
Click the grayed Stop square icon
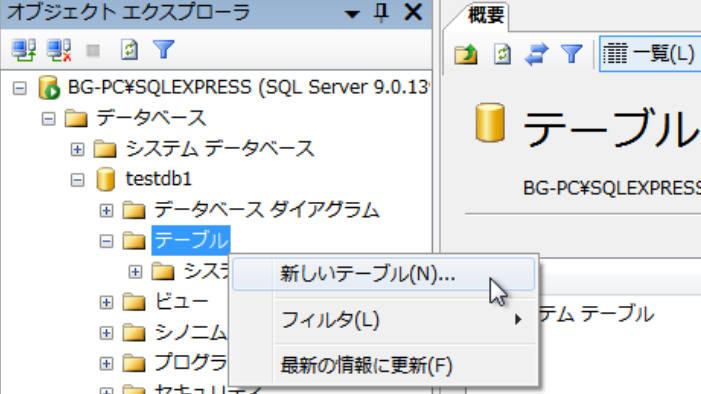pos(93,51)
